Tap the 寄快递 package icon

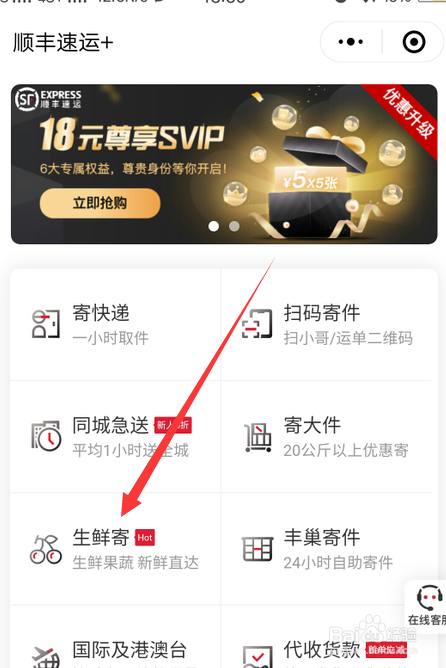click(x=46, y=324)
